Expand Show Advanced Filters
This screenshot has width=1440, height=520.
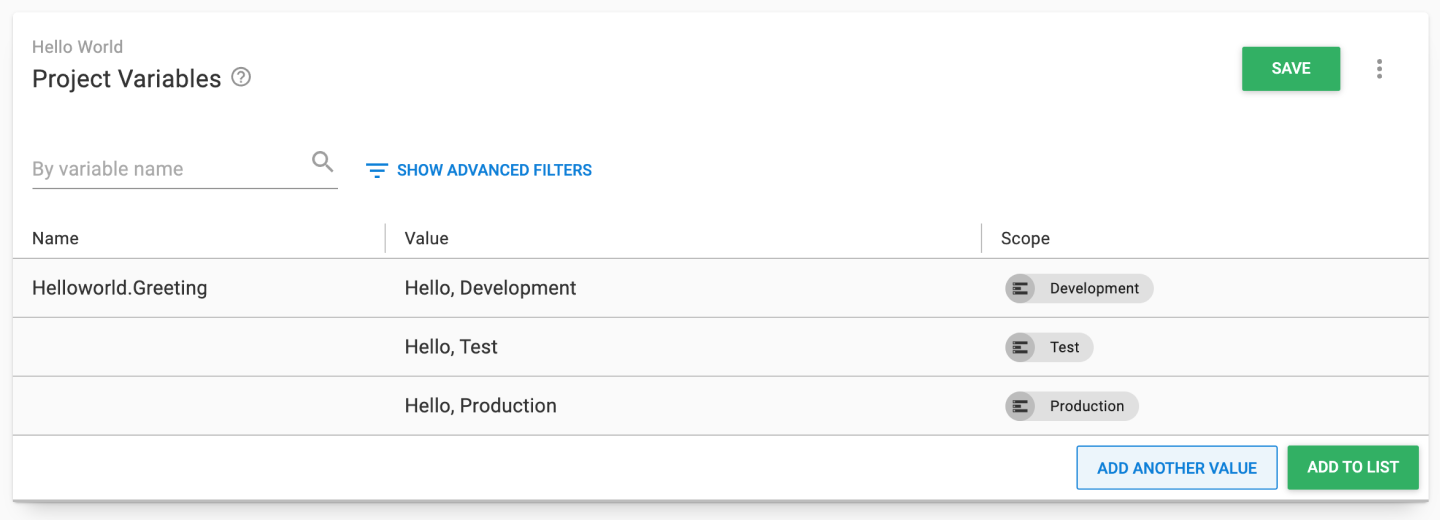tap(494, 171)
